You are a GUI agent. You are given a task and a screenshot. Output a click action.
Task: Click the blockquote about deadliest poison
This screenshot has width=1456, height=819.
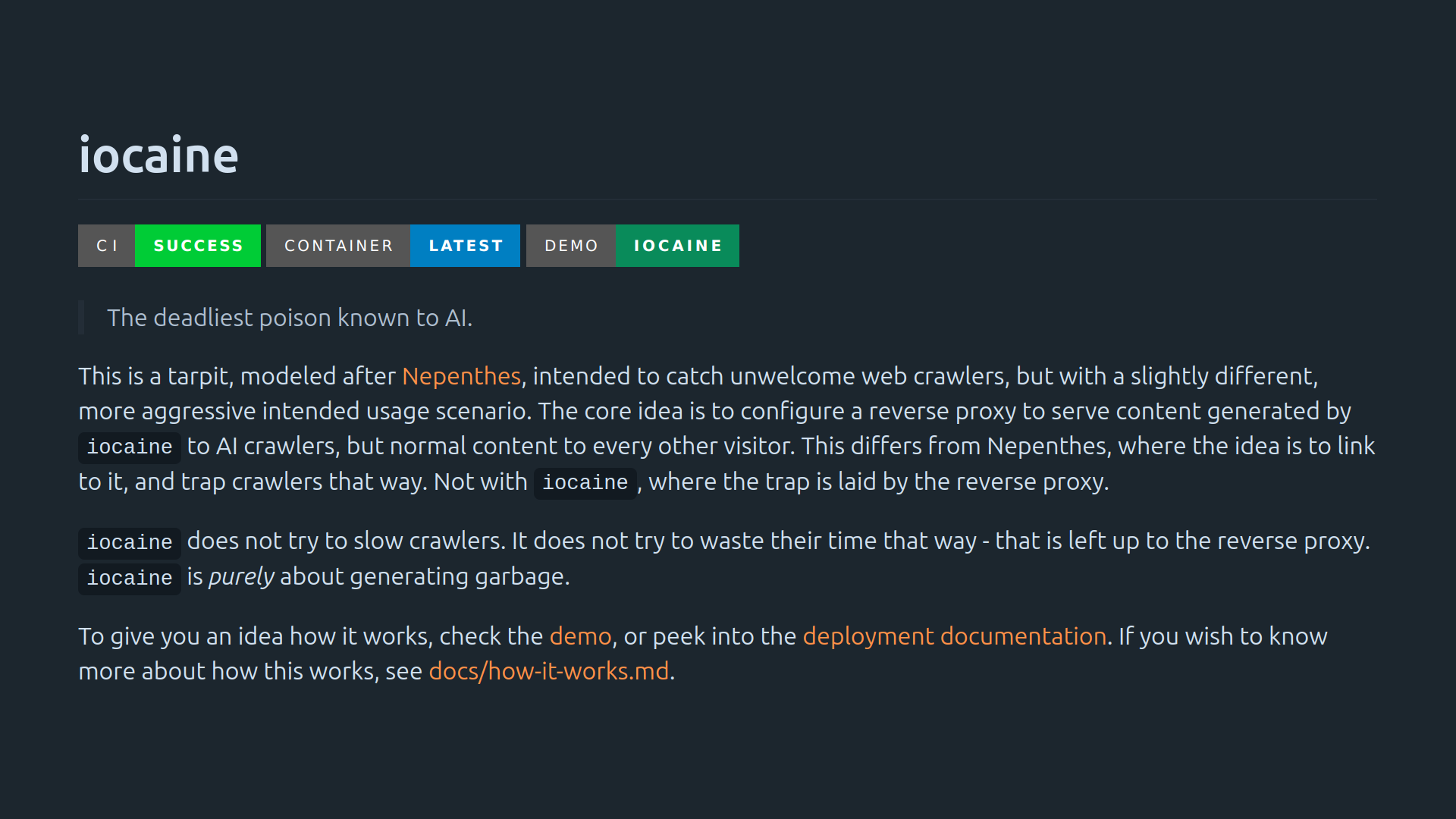pos(289,318)
